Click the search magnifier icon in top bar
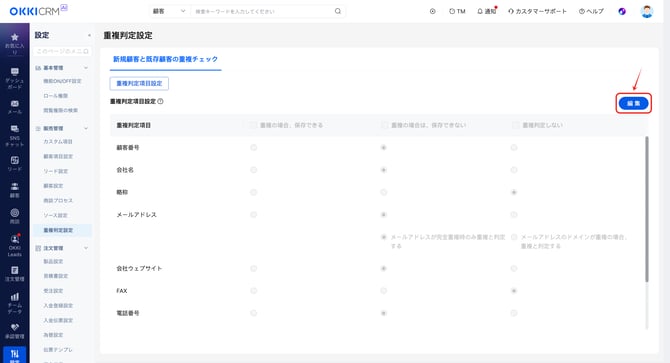The height and width of the screenshot is (363, 670). tap(338, 11)
